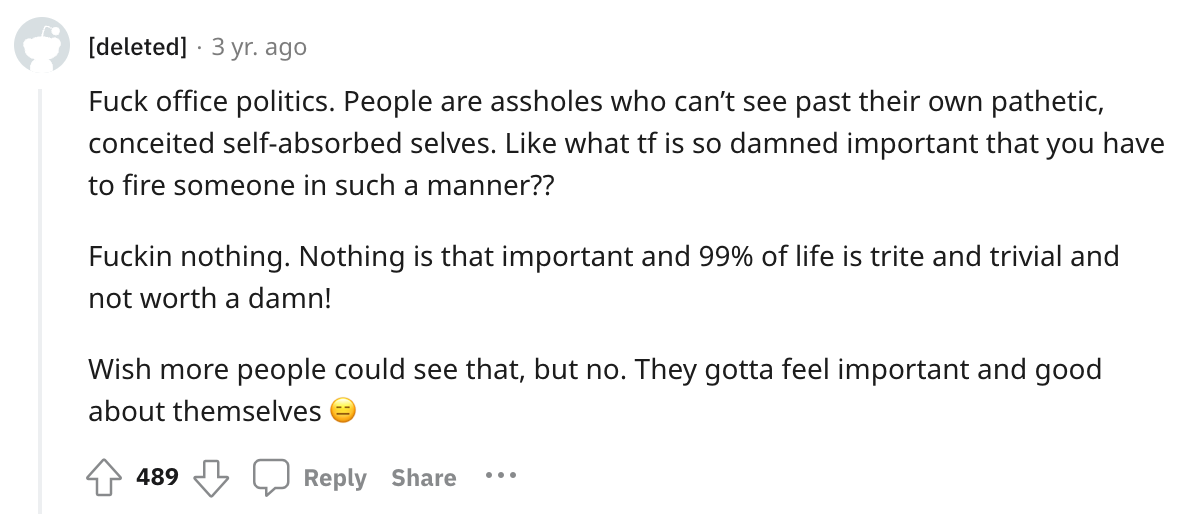Click the 'not worth a damn!' line
Viewport: 1200px width, 514px height.
pyautogui.click(x=210, y=298)
